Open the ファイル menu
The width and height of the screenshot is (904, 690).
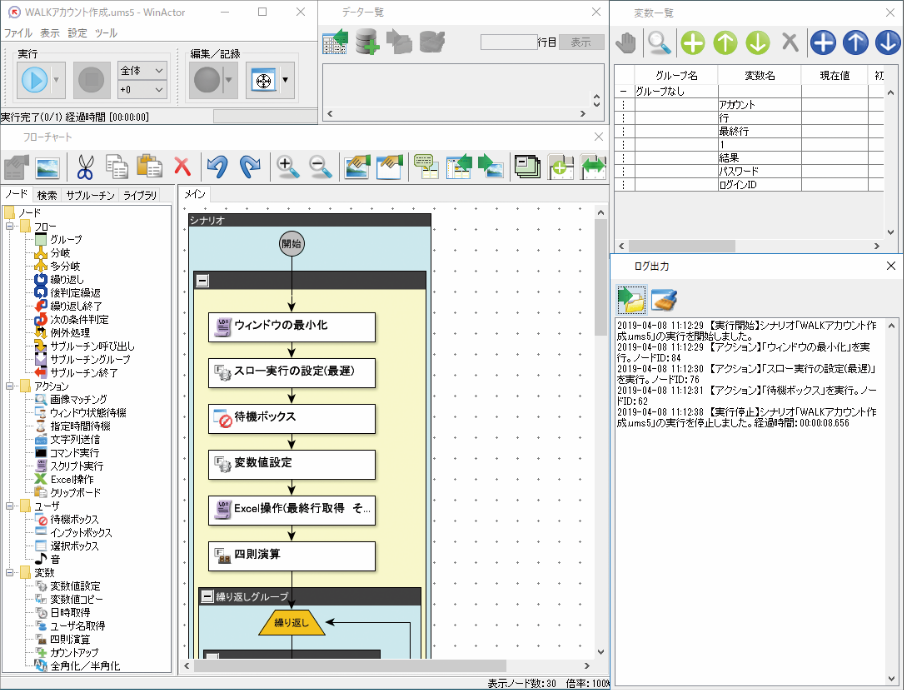18,33
